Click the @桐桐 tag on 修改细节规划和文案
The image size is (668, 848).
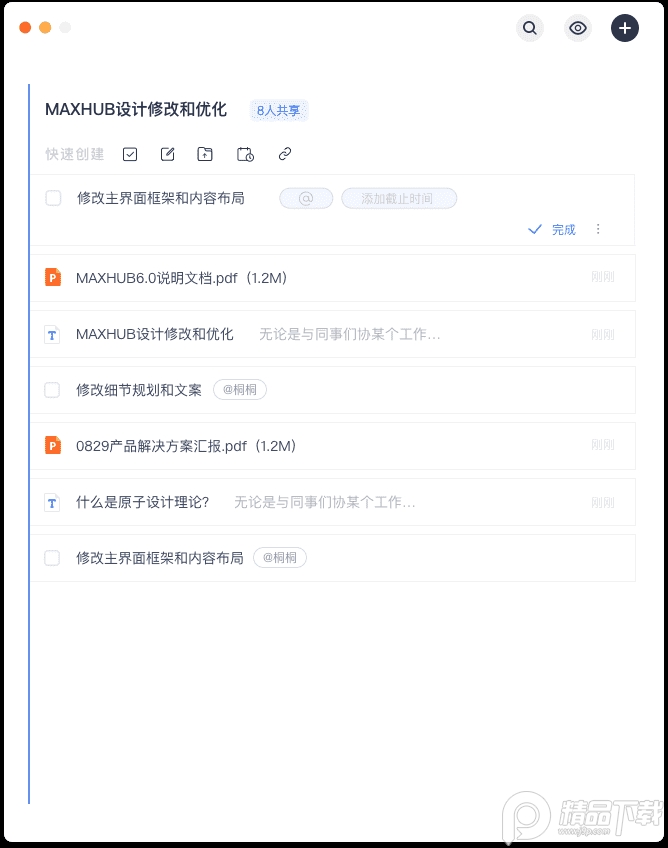coord(240,389)
